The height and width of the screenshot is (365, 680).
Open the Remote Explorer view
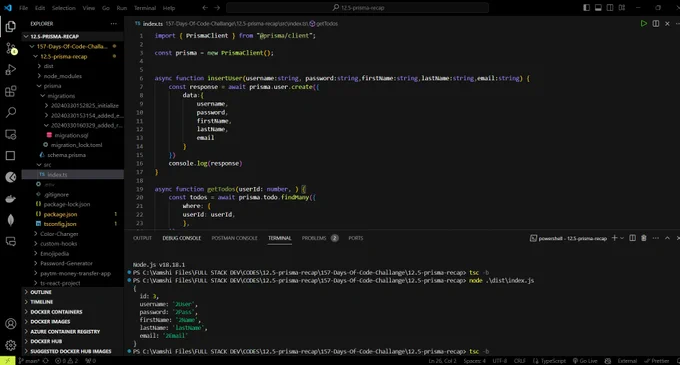click(11, 134)
